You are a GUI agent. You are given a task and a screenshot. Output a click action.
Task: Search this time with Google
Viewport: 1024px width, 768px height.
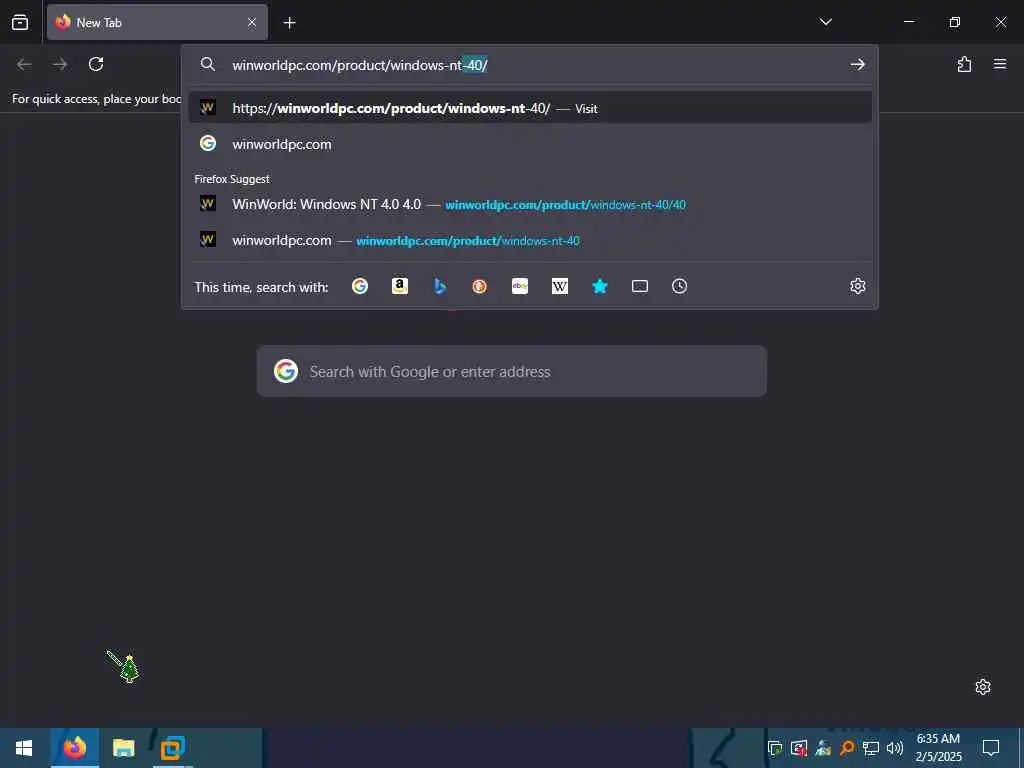pyautogui.click(x=360, y=286)
